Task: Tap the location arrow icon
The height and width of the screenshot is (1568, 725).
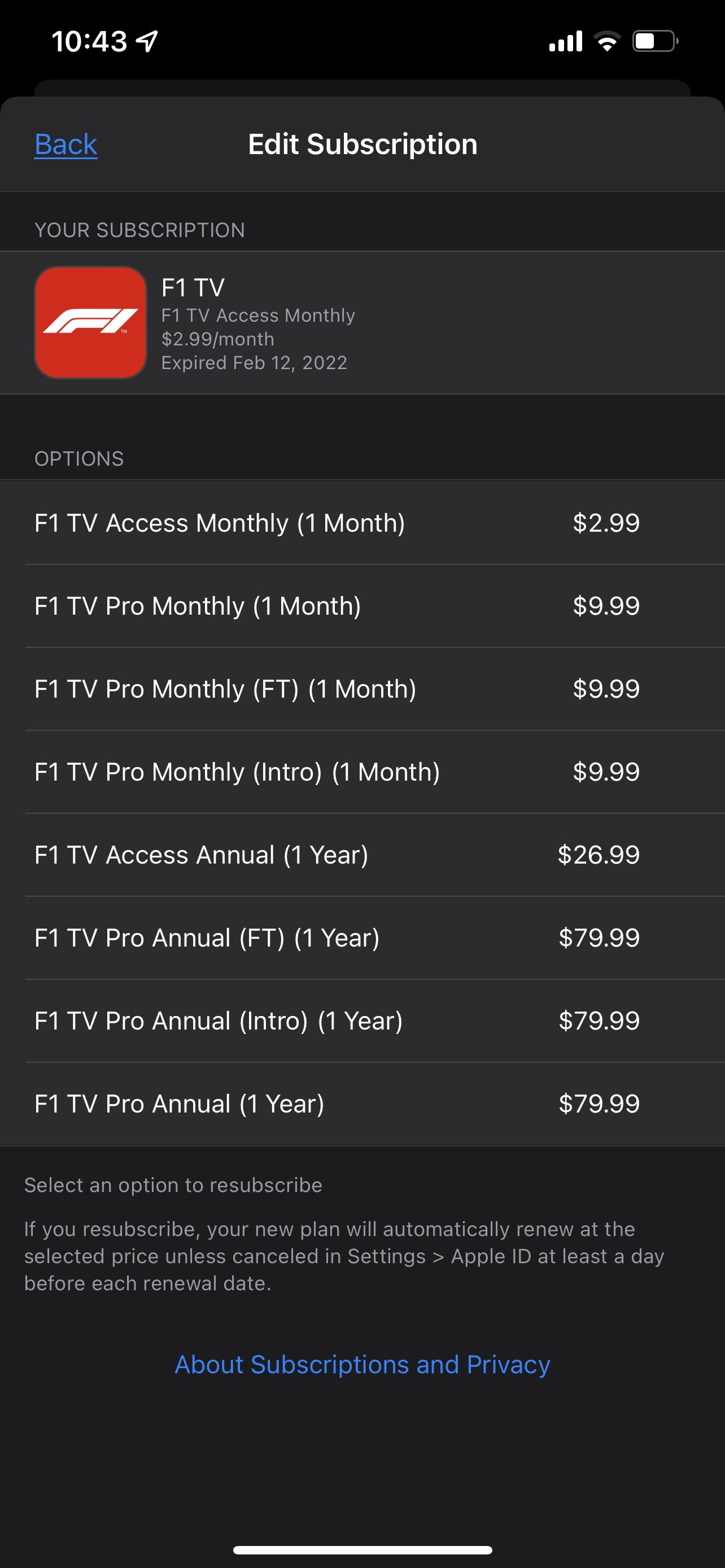Action: click(147, 41)
